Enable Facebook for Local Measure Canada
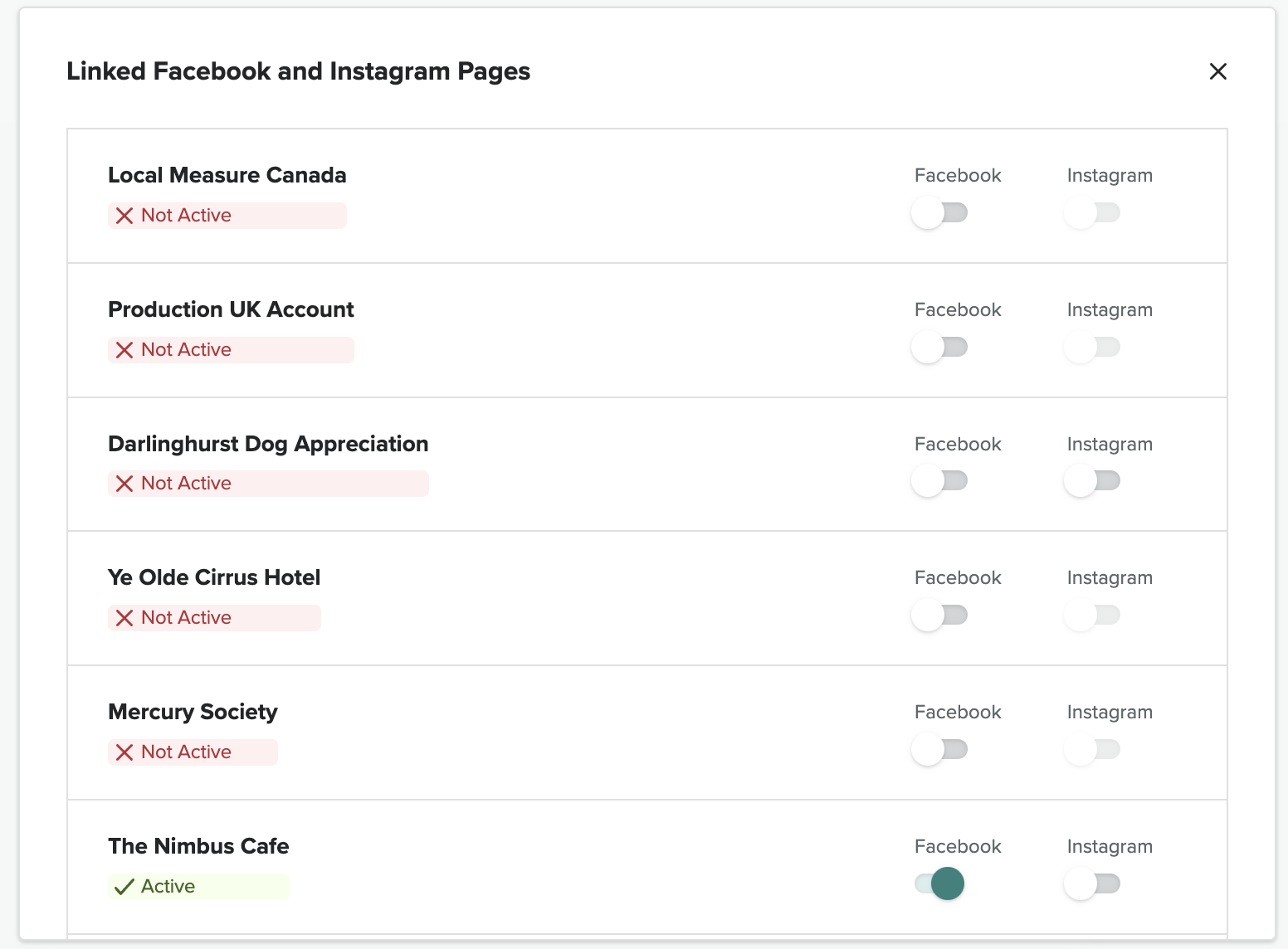1288x949 pixels. click(x=939, y=213)
